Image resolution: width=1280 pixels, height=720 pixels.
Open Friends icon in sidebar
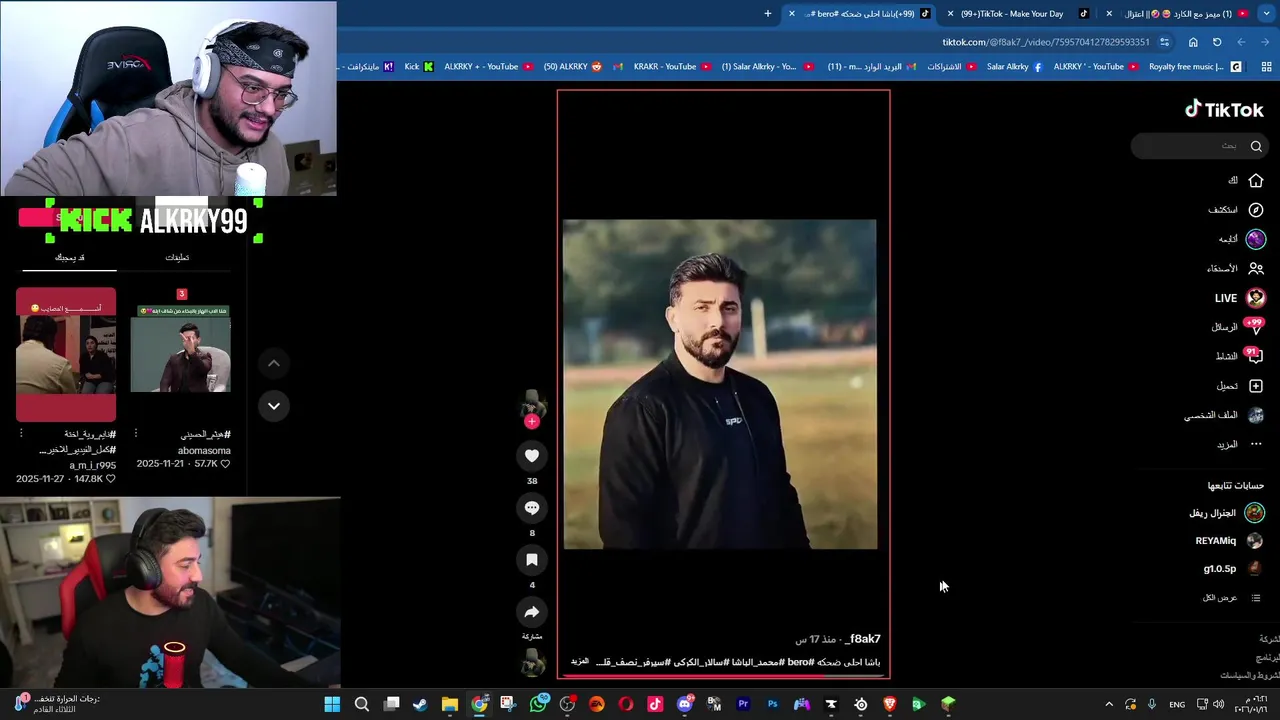pyautogui.click(x=1256, y=268)
